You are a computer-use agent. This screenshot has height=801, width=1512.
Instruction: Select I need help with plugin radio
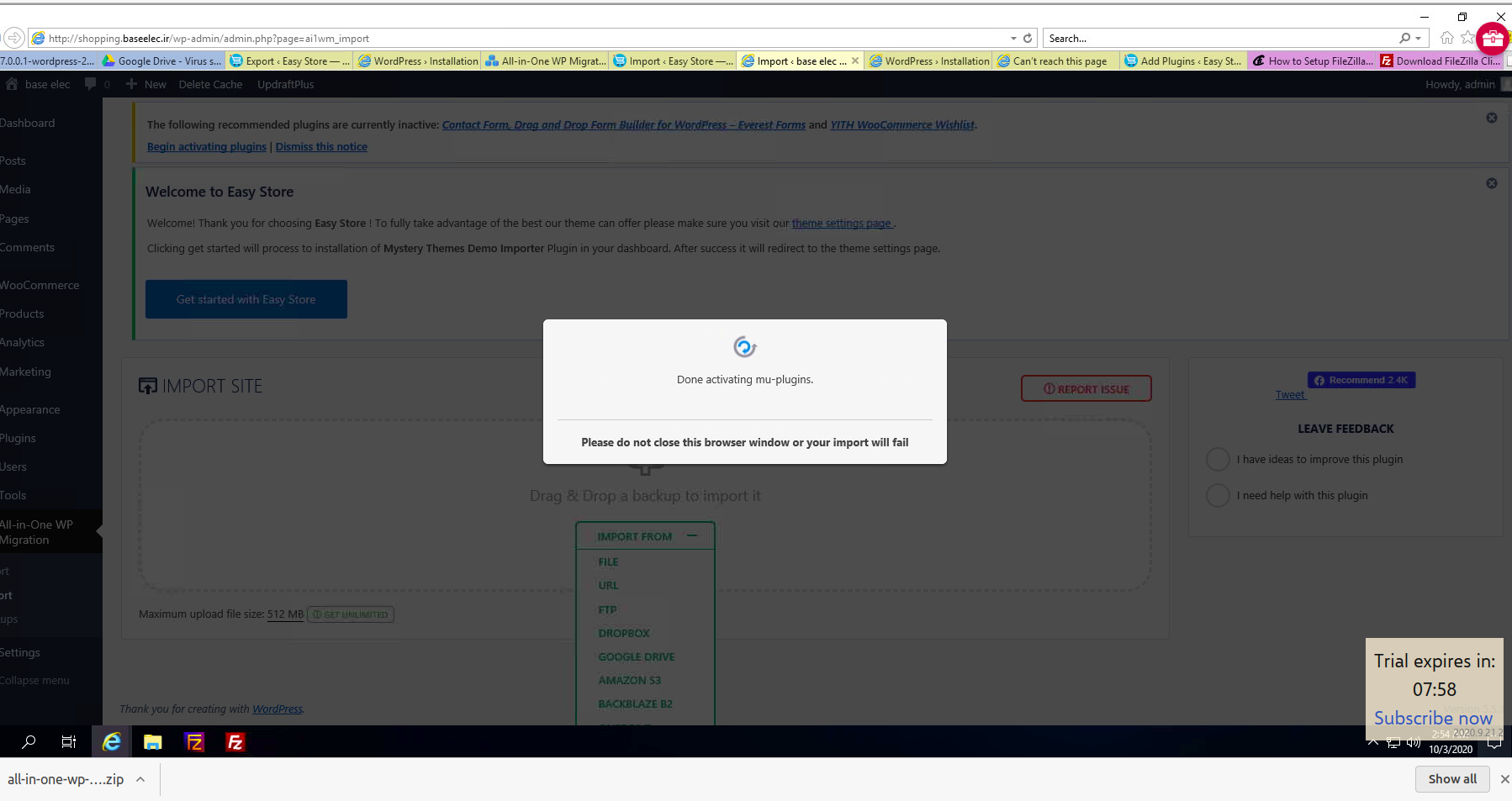coord(1218,495)
